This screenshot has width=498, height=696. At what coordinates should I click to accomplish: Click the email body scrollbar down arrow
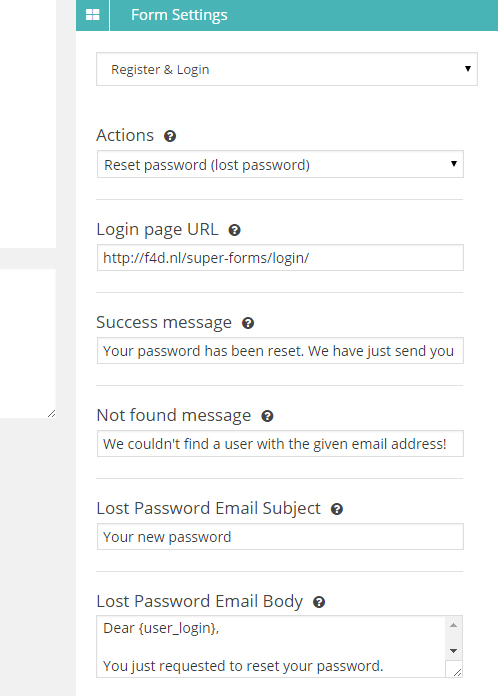(453, 651)
